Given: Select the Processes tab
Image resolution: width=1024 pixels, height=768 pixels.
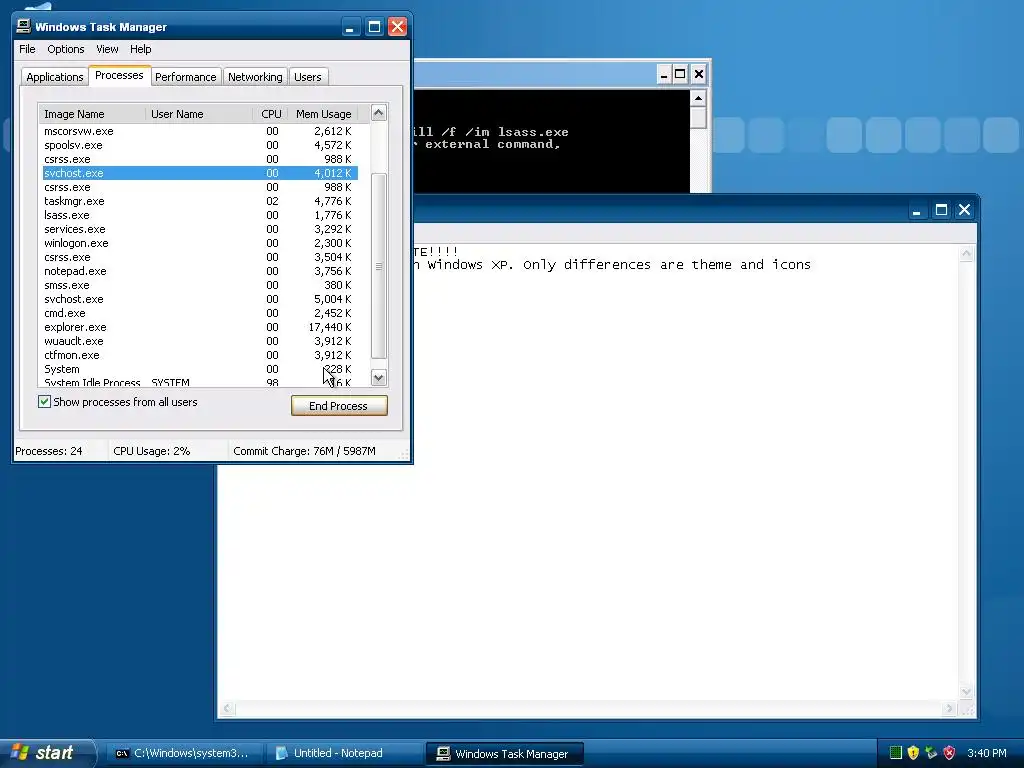Looking at the screenshot, I should [119, 75].
